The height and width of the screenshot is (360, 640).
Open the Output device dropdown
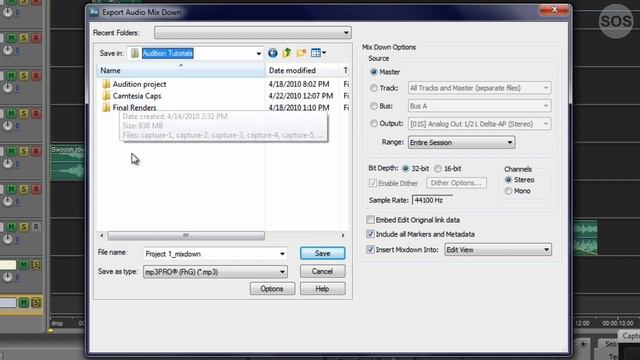tap(479, 124)
